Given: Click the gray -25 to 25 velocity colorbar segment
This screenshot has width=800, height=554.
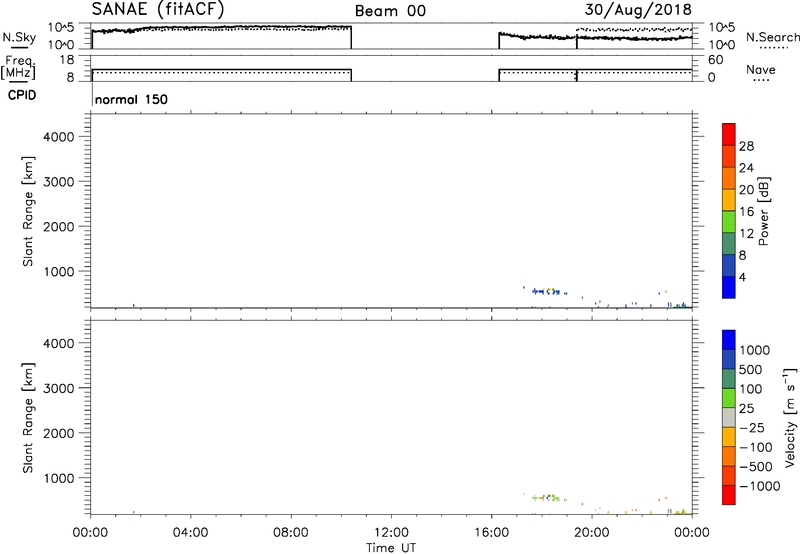Looking at the screenshot, I should [x=729, y=418].
